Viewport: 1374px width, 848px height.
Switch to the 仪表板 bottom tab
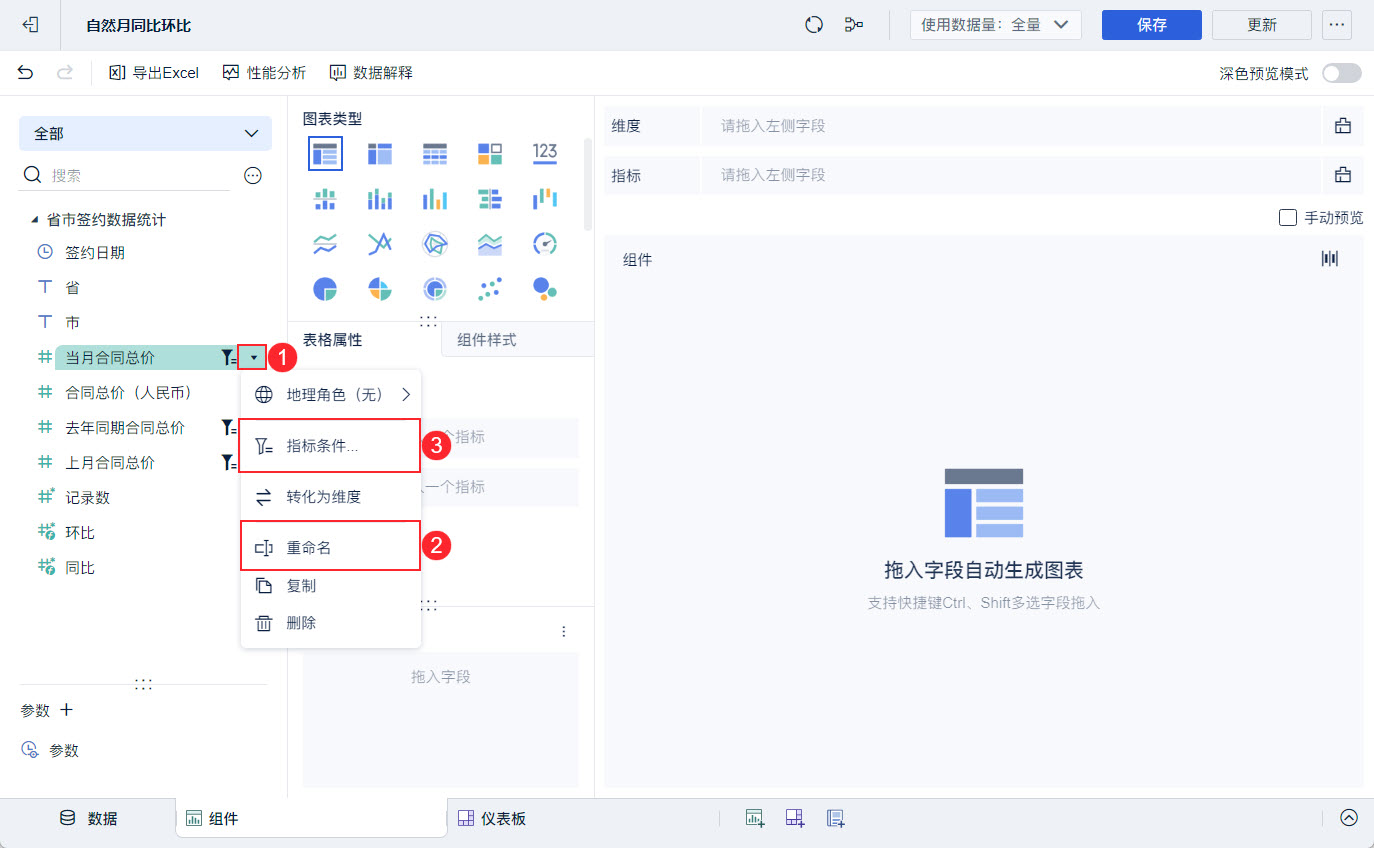(x=492, y=818)
